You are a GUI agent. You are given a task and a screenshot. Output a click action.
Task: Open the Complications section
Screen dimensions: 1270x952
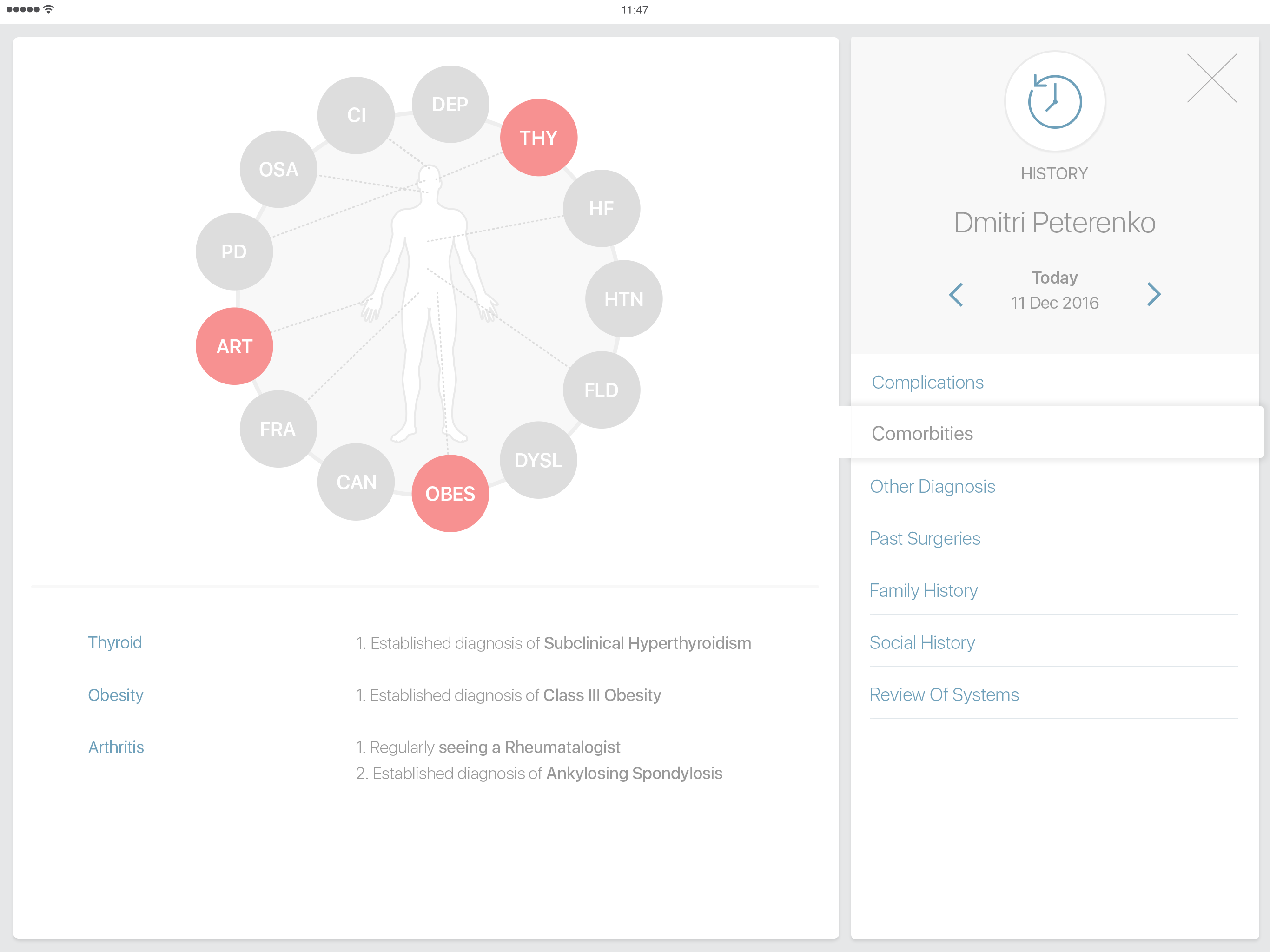[x=927, y=383]
